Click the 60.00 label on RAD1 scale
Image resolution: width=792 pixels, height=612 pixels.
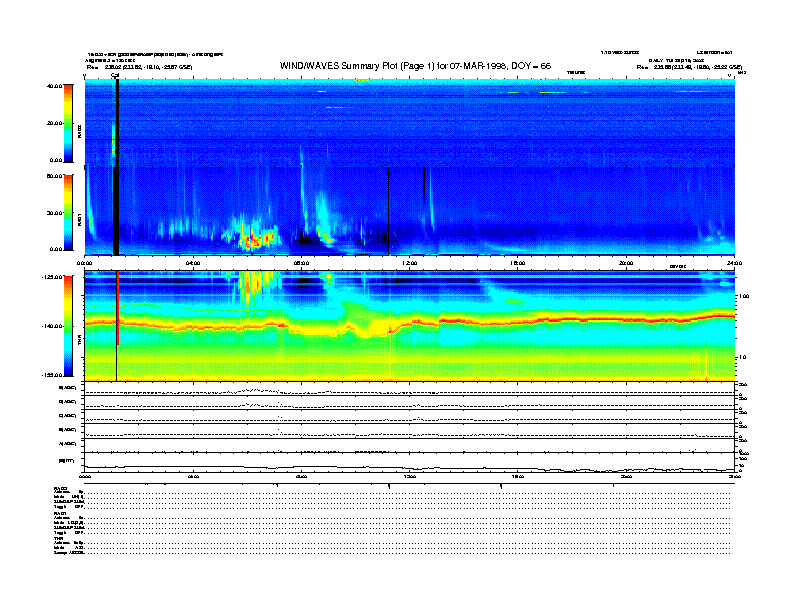(54, 176)
